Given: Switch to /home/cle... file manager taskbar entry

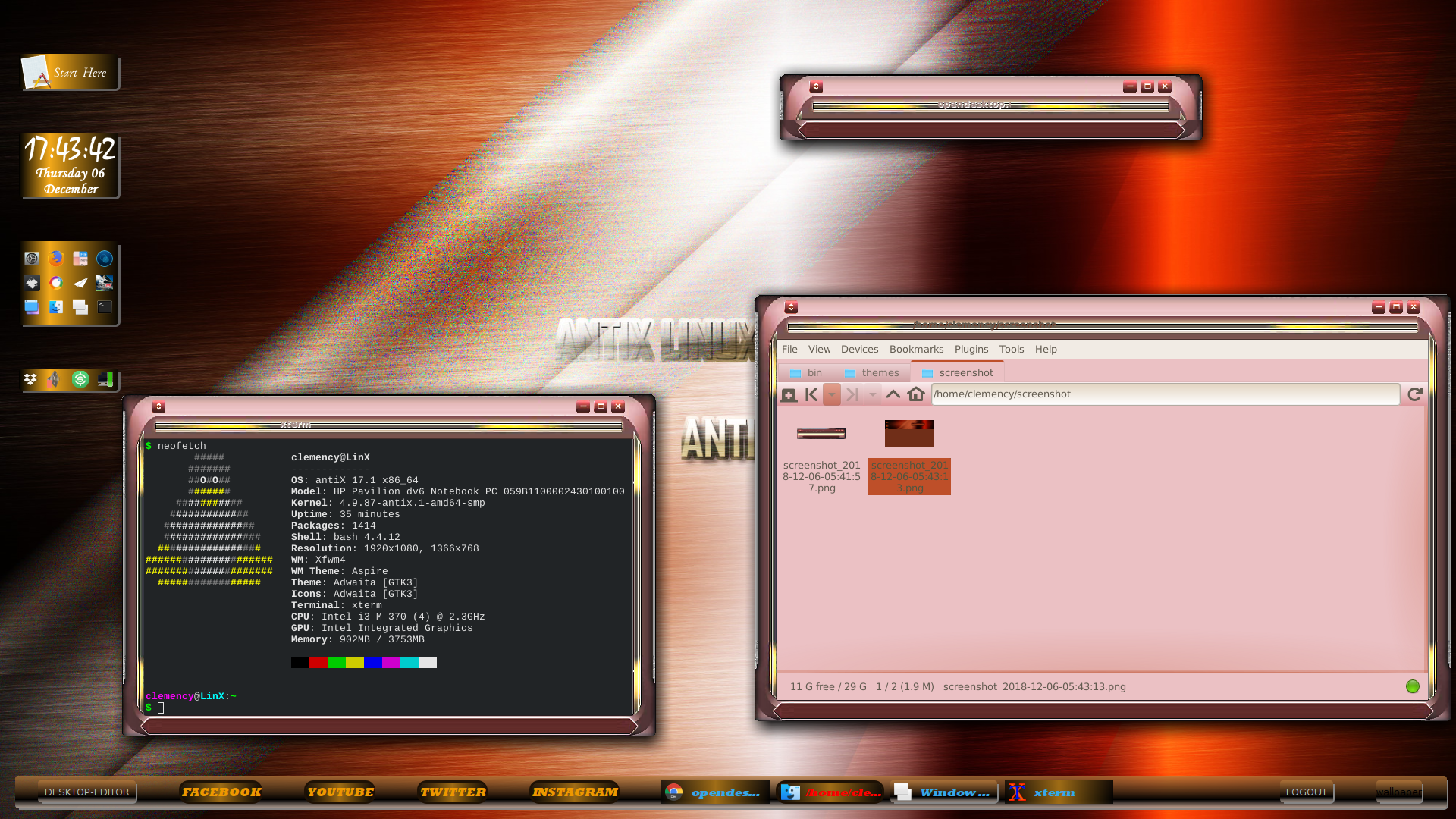Looking at the screenshot, I should tap(830, 792).
